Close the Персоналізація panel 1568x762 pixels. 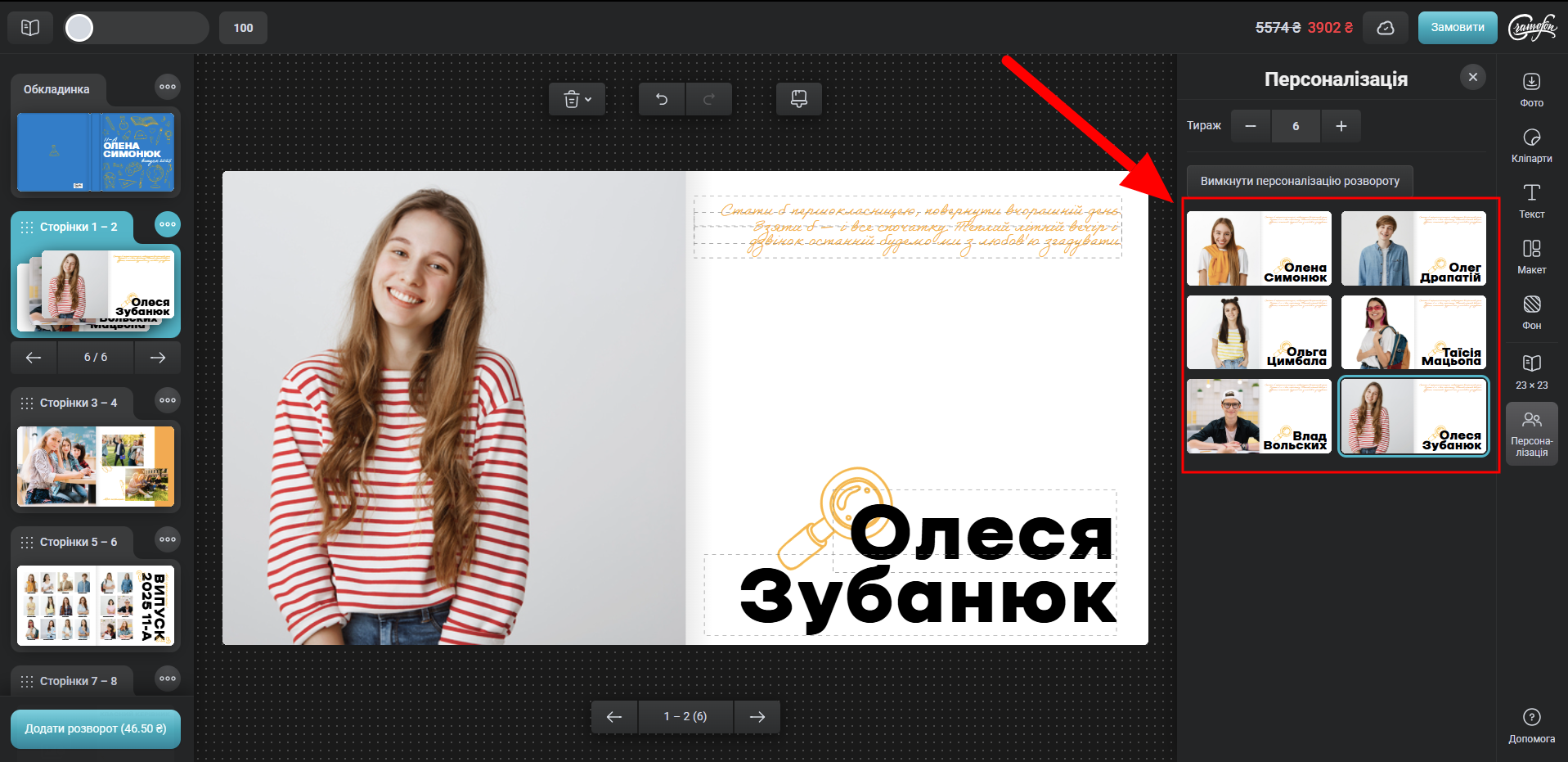click(1472, 77)
